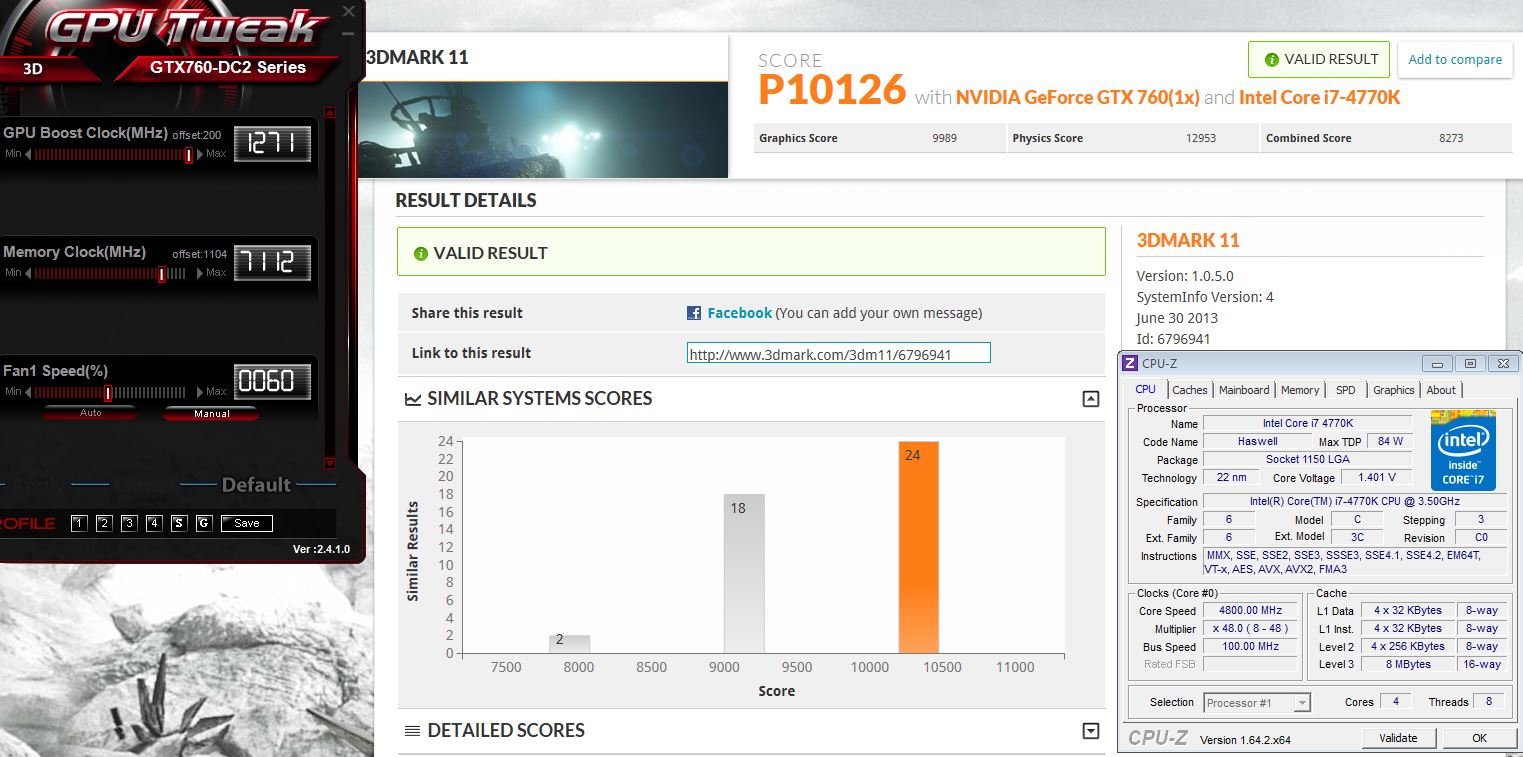Open the Graphics tab in CPU-Z

(x=1393, y=390)
